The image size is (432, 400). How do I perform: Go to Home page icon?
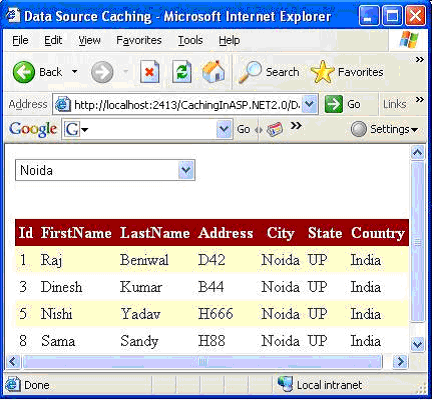[214, 71]
